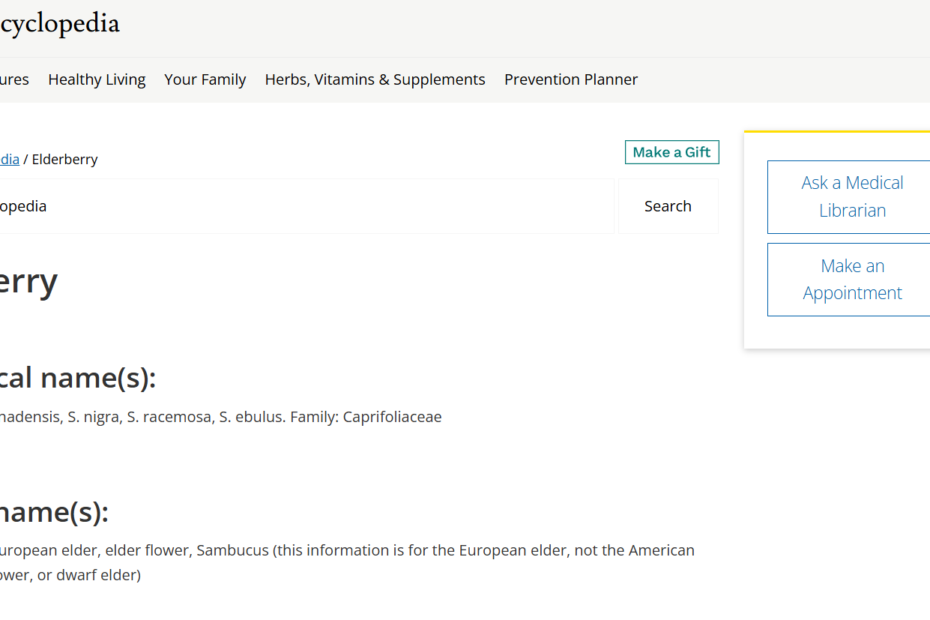Select the Prevention Planner nav item
This screenshot has height=620, width=930.
click(571, 80)
